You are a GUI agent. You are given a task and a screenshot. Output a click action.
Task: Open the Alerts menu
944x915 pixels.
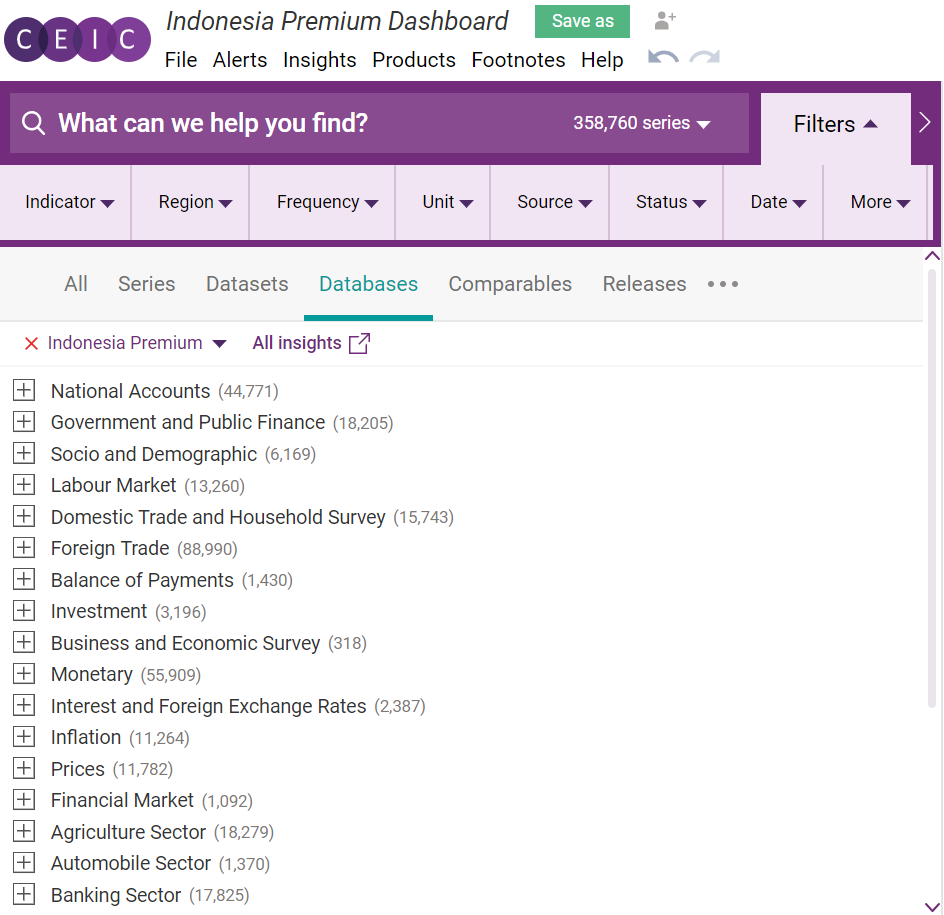[x=240, y=60]
